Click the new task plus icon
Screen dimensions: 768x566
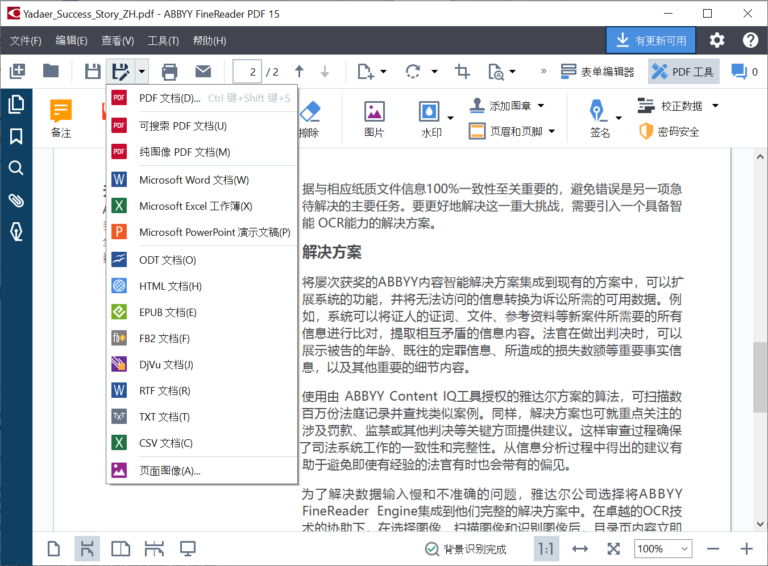click(18, 71)
